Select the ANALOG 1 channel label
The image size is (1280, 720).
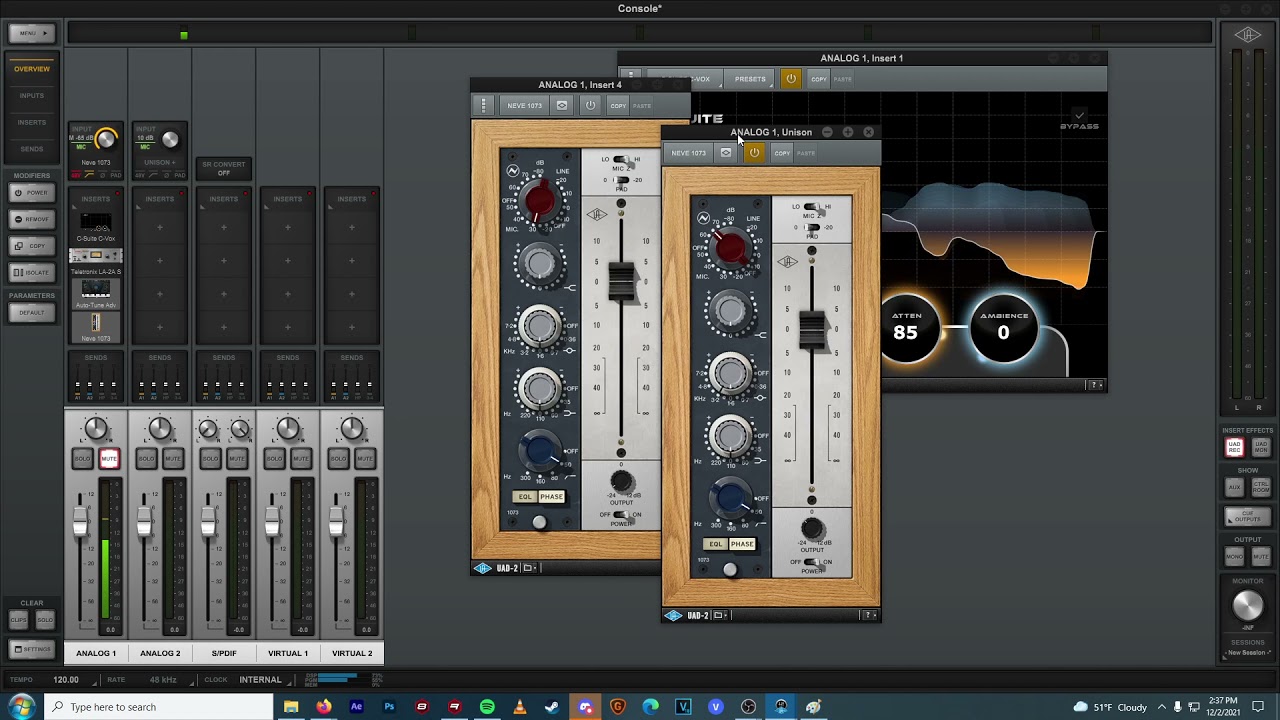(x=96, y=653)
